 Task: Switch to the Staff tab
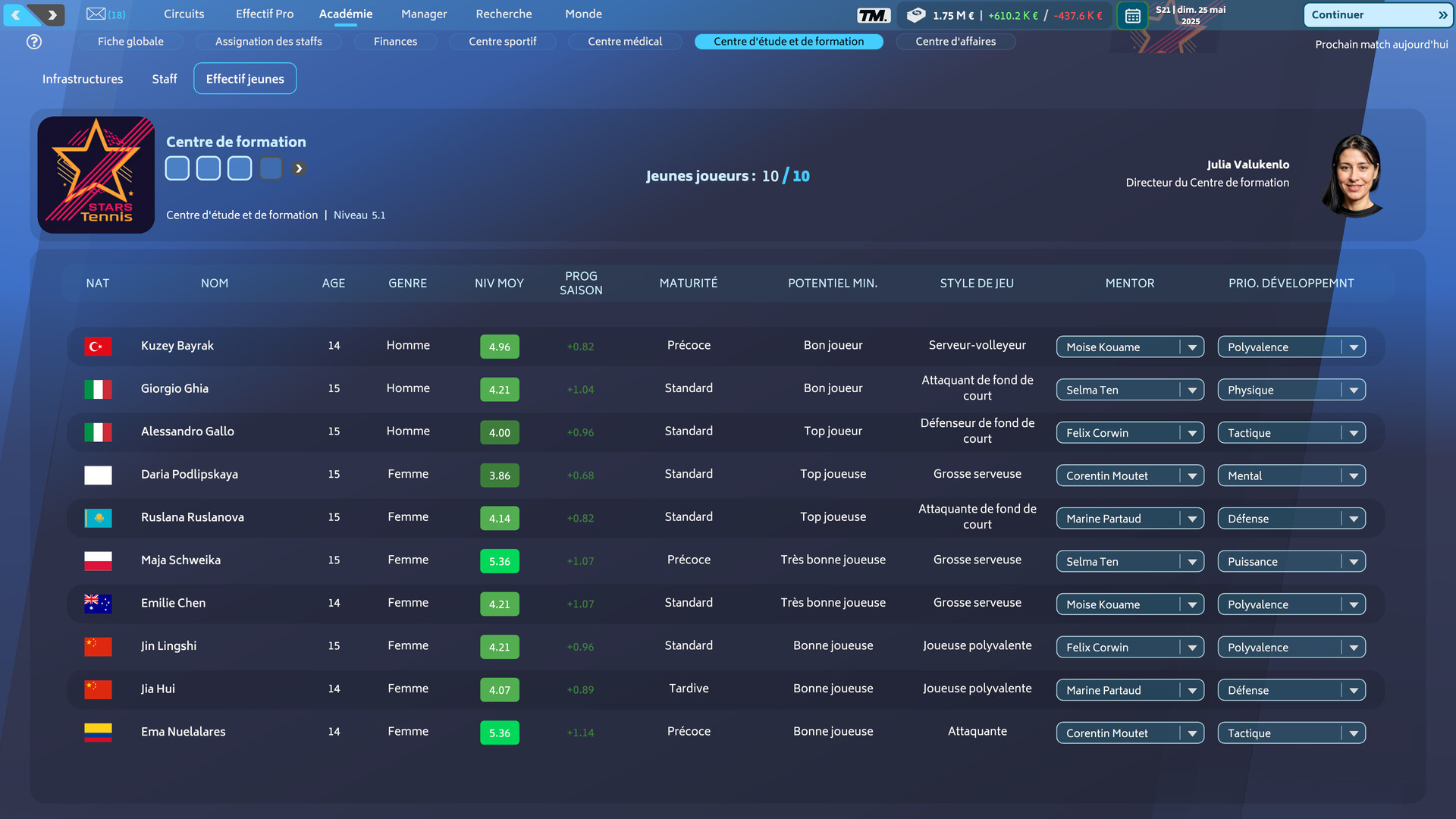[164, 79]
